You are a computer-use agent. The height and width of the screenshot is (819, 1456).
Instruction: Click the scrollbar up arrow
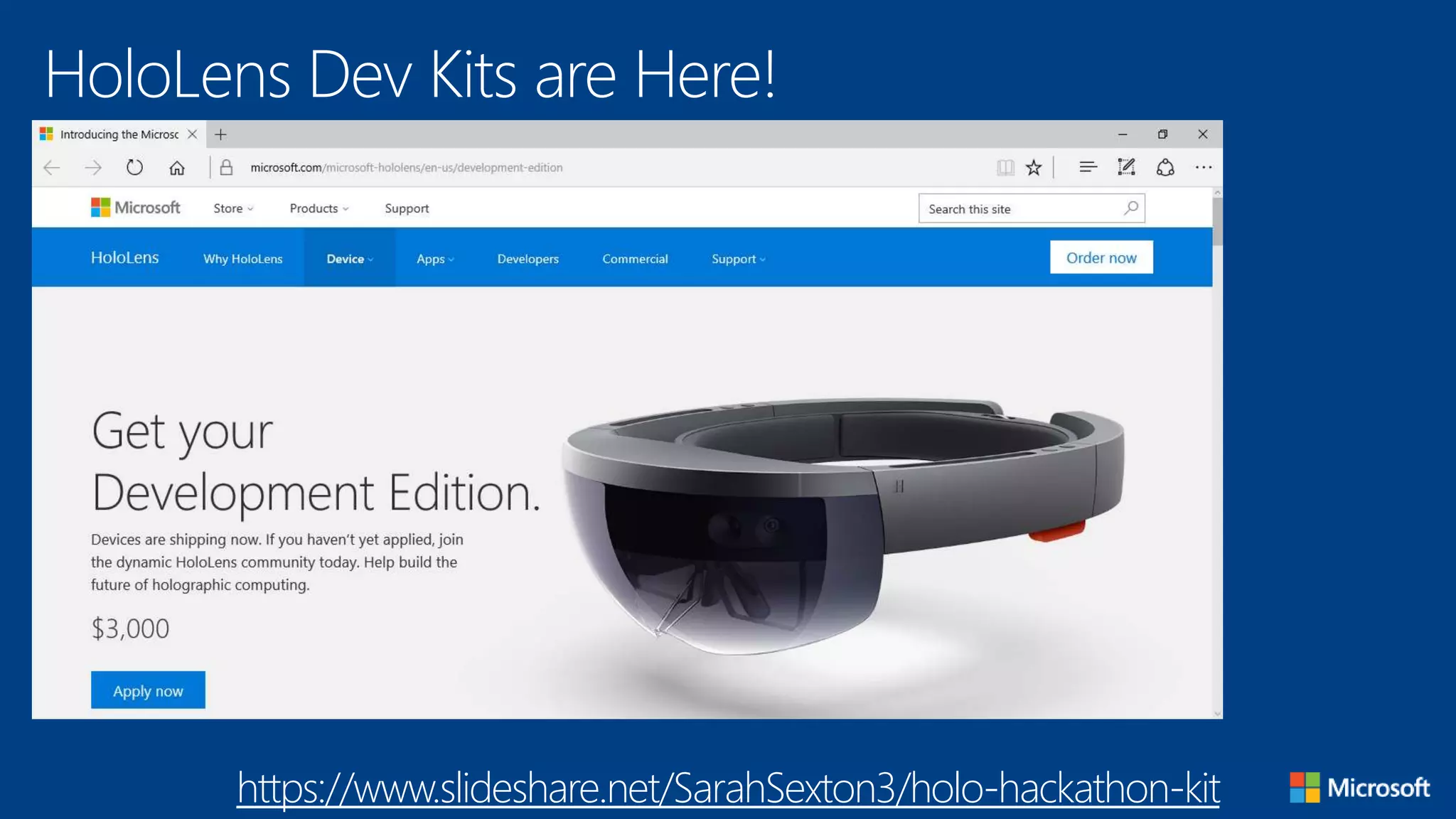click(1217, 193)
